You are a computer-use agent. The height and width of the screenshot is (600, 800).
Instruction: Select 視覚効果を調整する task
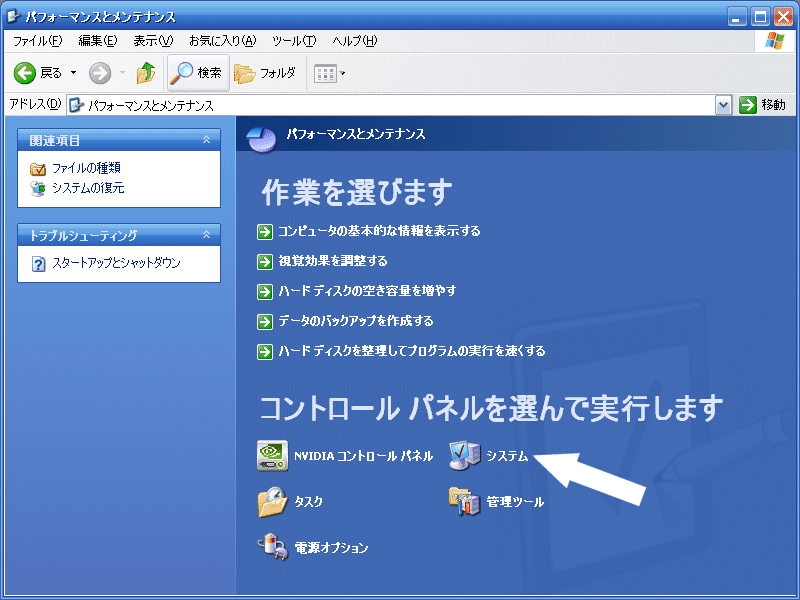point(333,261)
